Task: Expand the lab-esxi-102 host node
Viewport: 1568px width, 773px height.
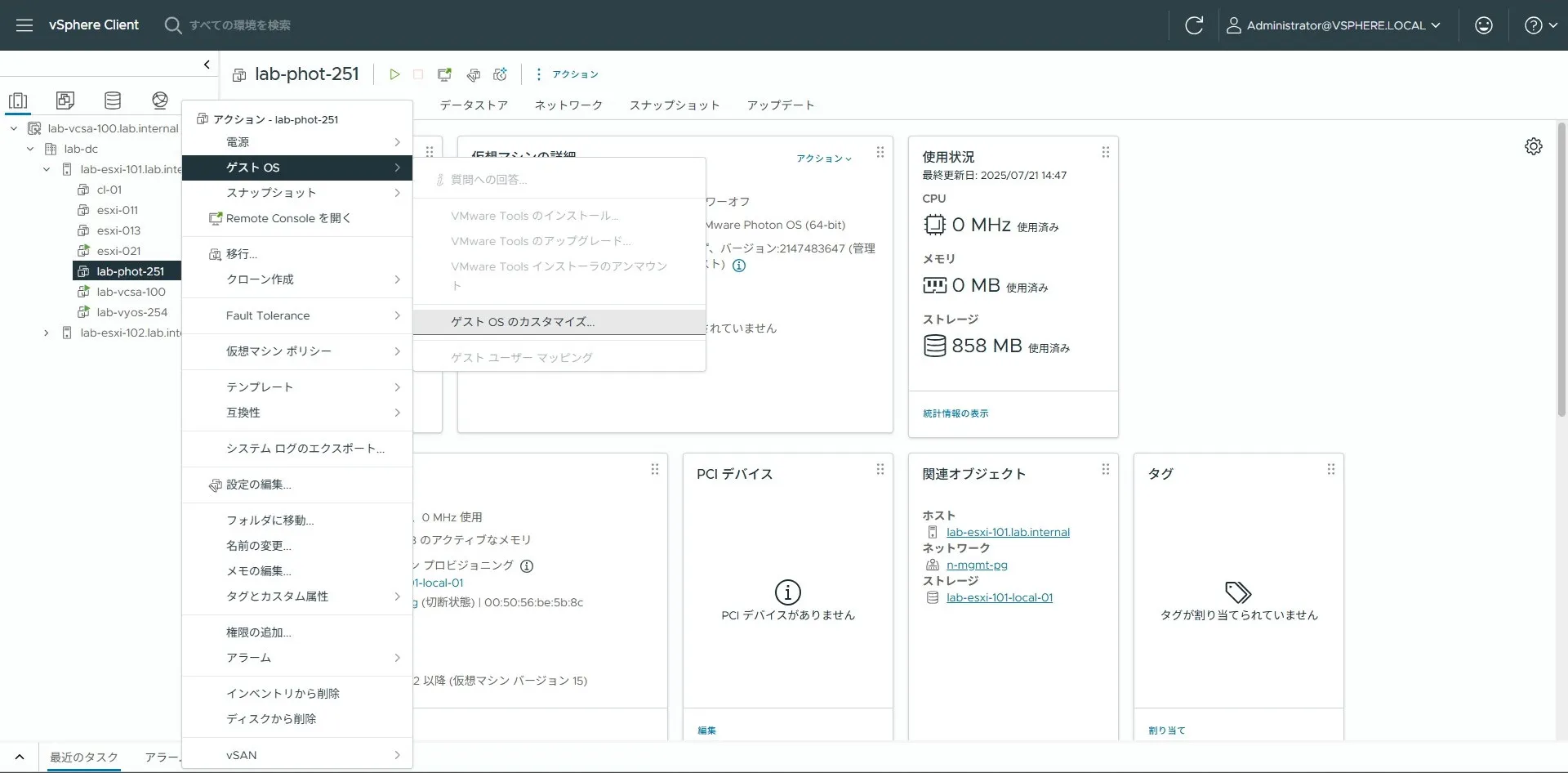Action: 47,333
